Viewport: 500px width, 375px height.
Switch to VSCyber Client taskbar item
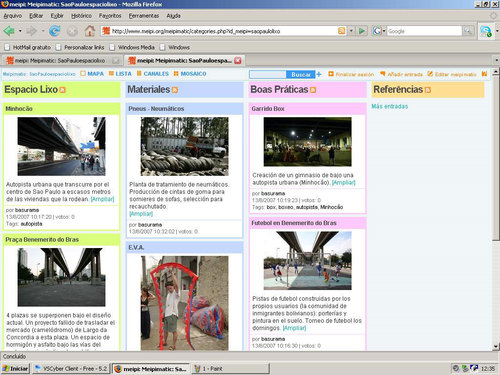(70, 369)
